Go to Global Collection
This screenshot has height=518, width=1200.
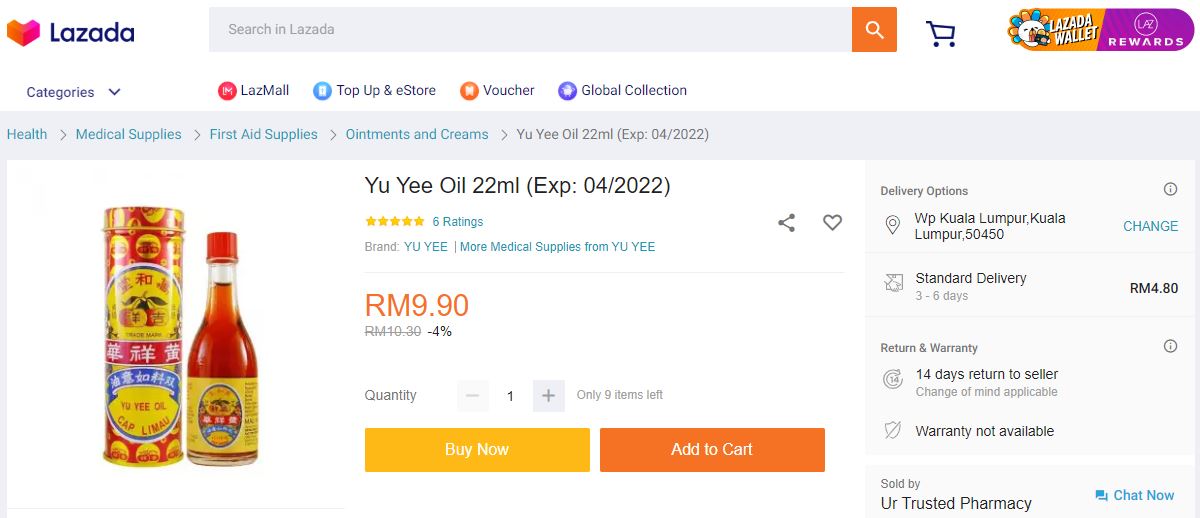click(x=623, y=91)
